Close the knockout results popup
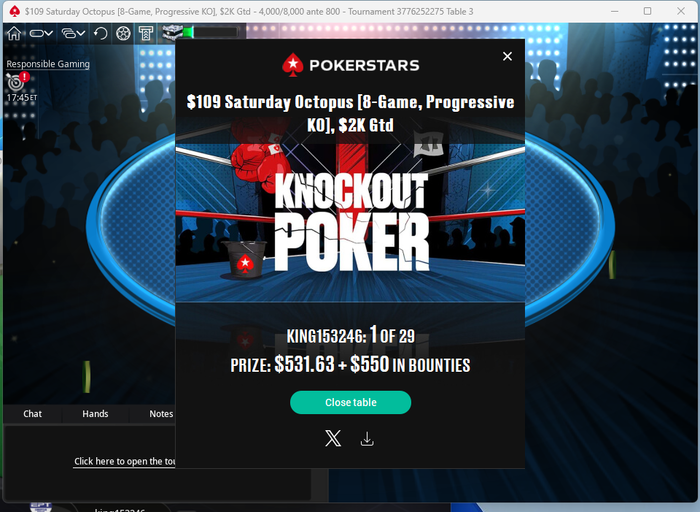This screenshot has width=700, height=512. 507,56
